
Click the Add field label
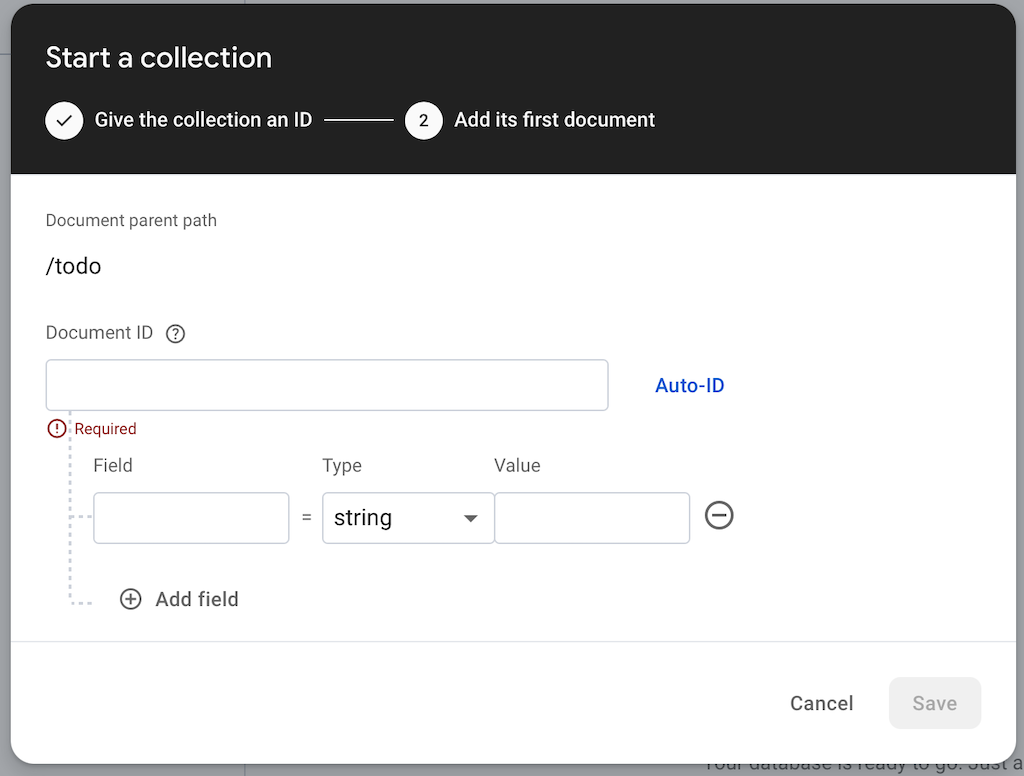(x=197, y=599)
